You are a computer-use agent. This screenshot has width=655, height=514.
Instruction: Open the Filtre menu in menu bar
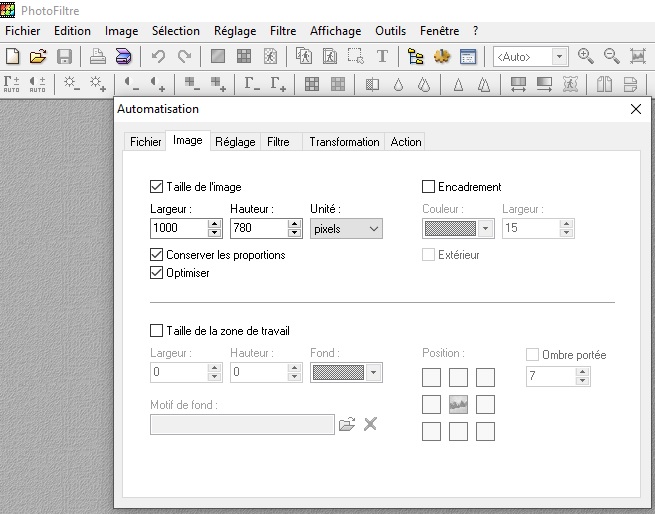coord(282,31)
